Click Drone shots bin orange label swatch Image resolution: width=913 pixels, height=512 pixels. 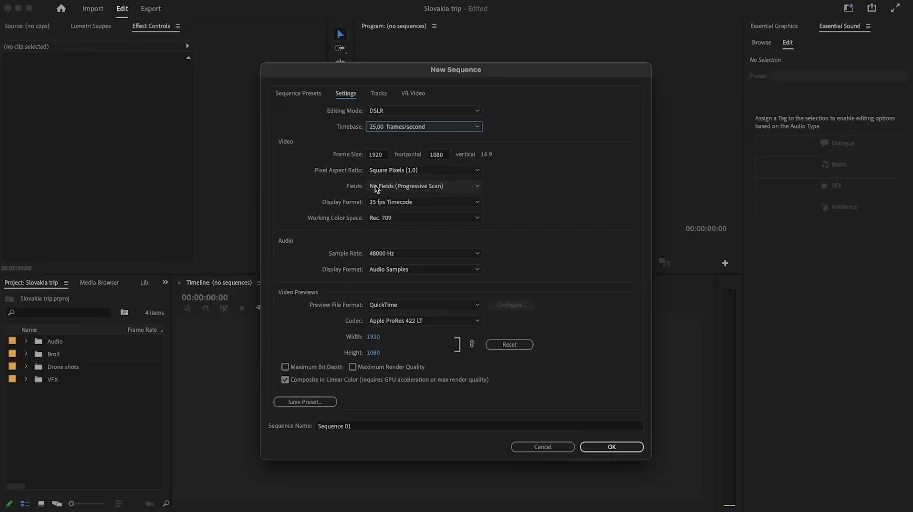point(12,366)
